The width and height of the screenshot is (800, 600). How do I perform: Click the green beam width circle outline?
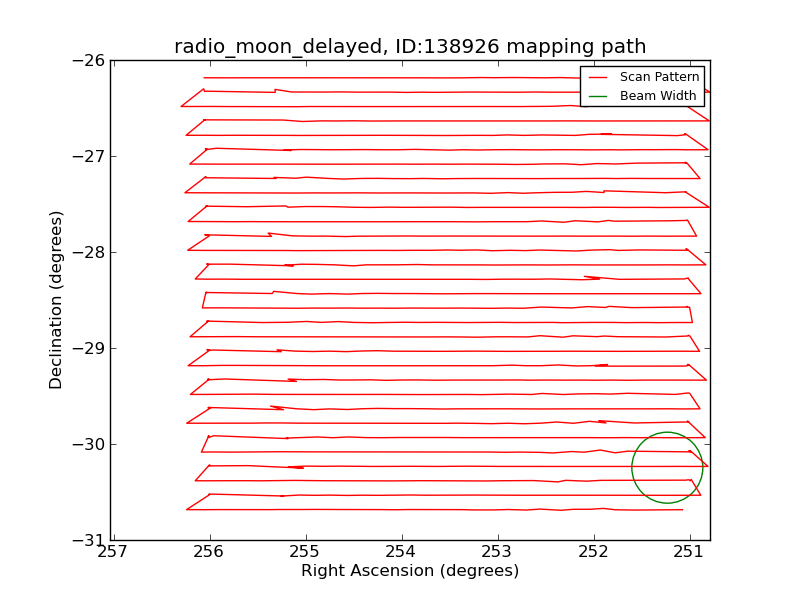[x=632, y=468]
